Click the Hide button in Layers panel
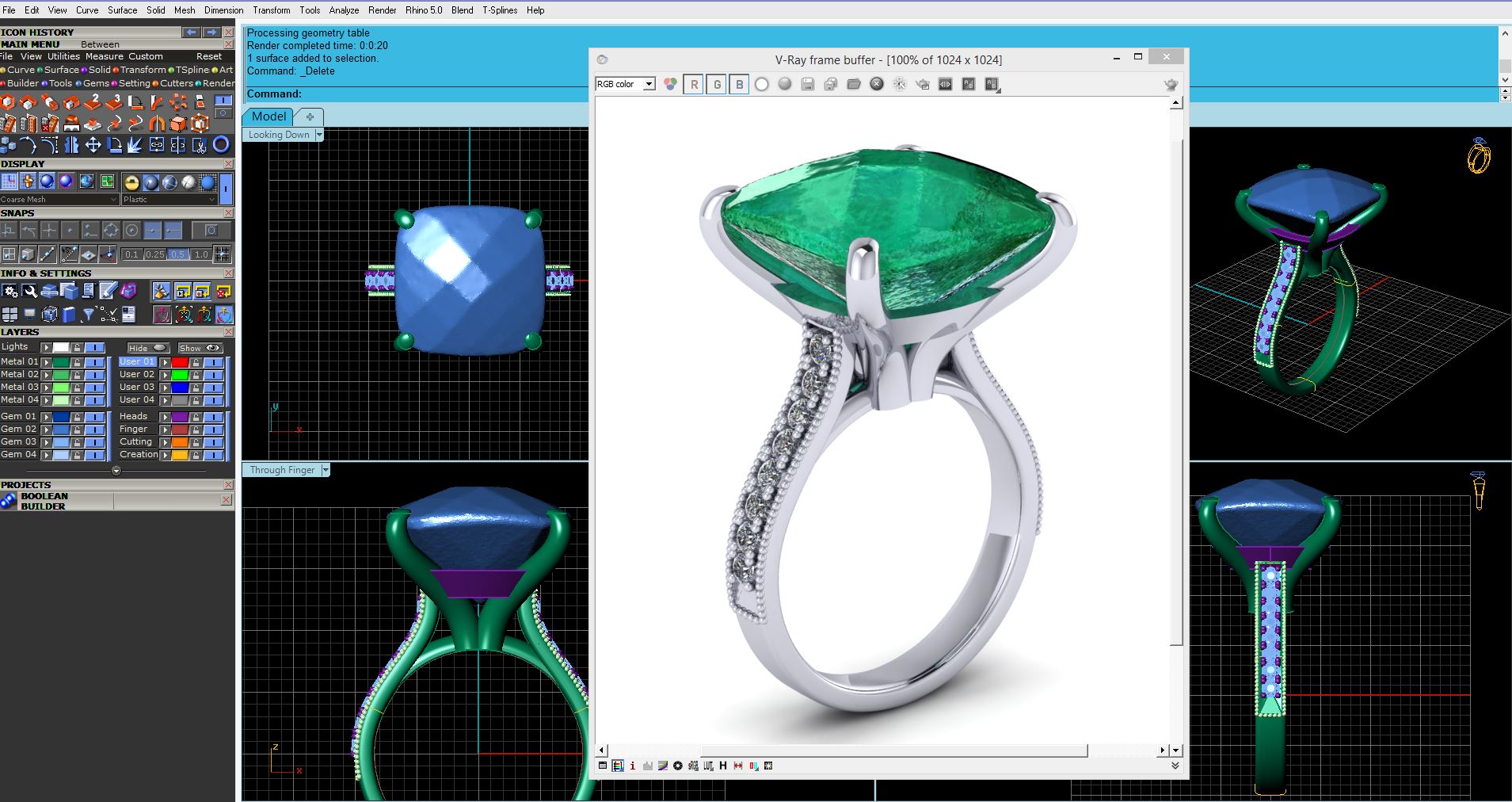Screen dimensions: 1512x802 147,348
